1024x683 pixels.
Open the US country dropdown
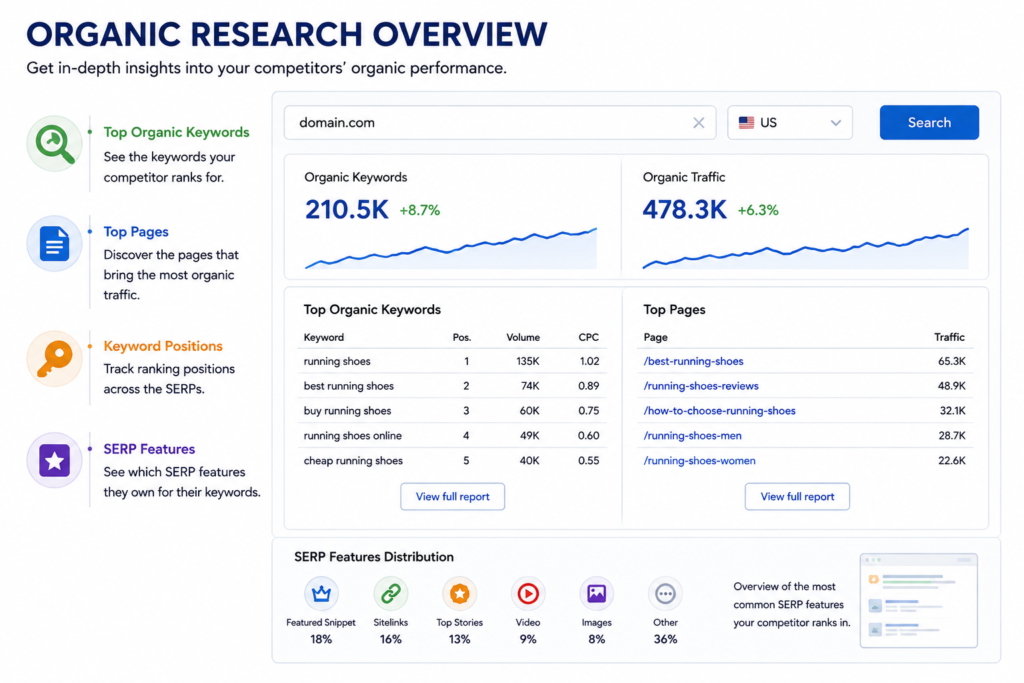[790, 123]
